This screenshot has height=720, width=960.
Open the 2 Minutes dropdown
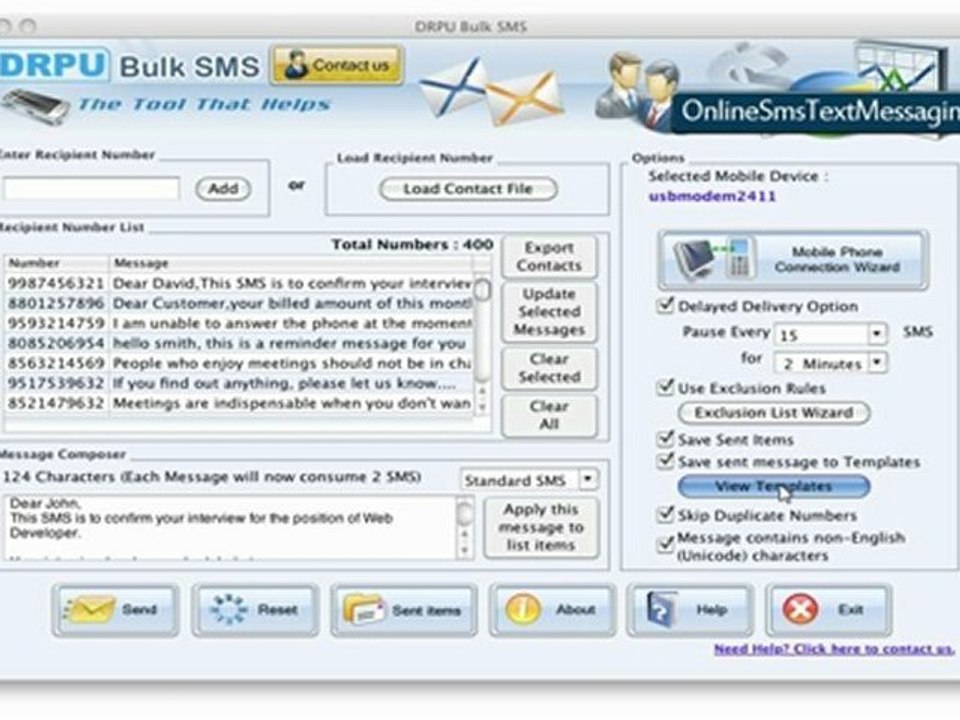click(877, 362)
